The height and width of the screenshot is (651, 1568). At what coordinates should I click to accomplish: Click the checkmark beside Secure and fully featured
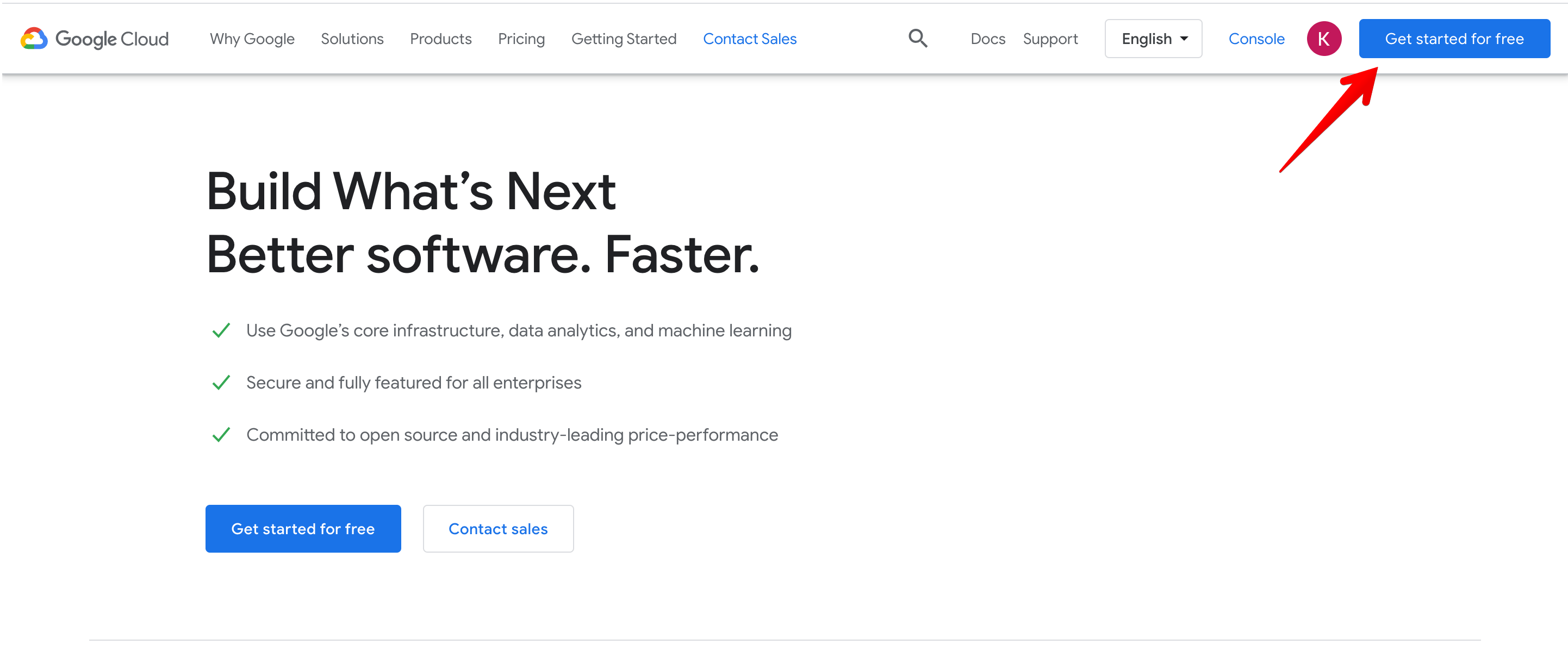pos(221,383)
